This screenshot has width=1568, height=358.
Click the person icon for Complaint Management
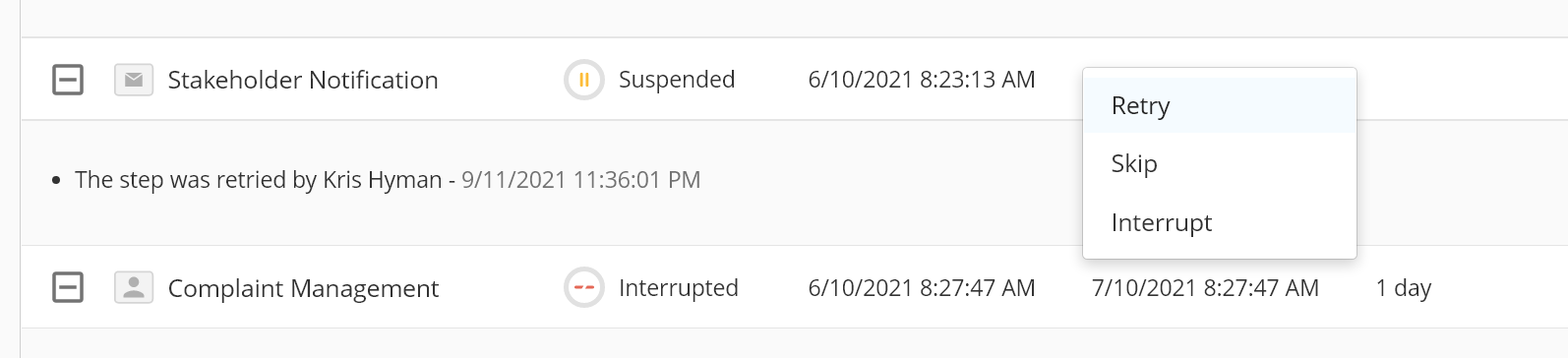pyautogui.click(x=134, y=288)
